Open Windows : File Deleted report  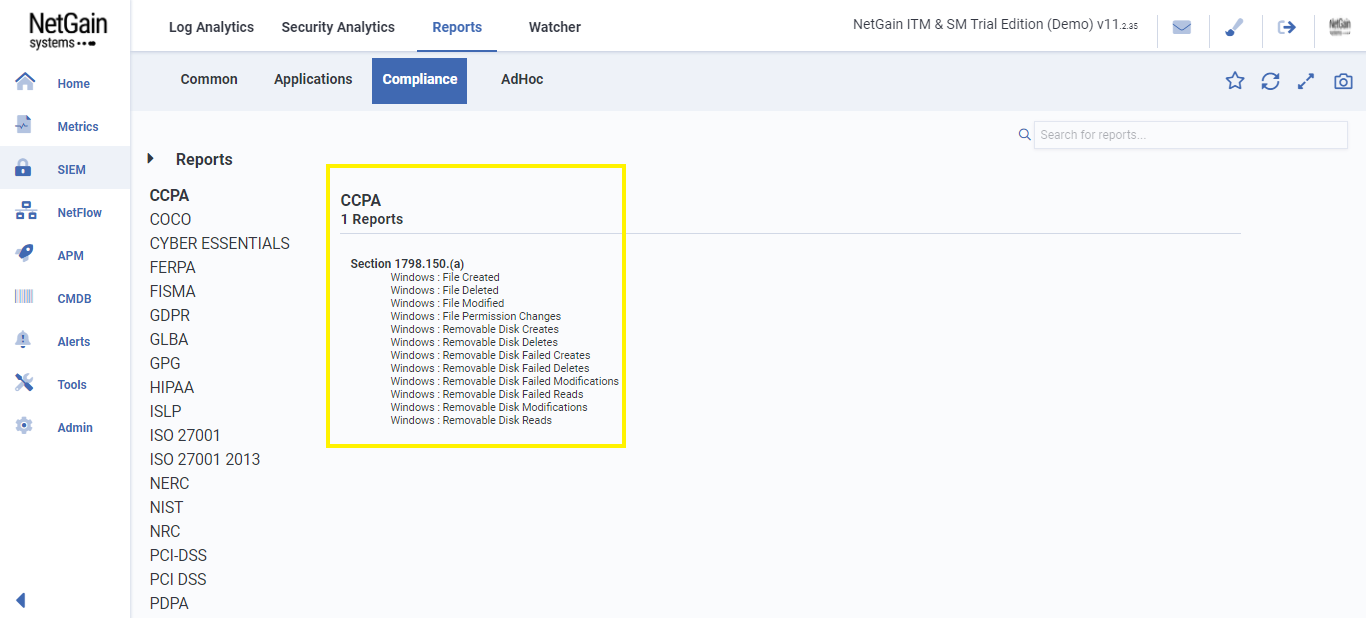444,290
